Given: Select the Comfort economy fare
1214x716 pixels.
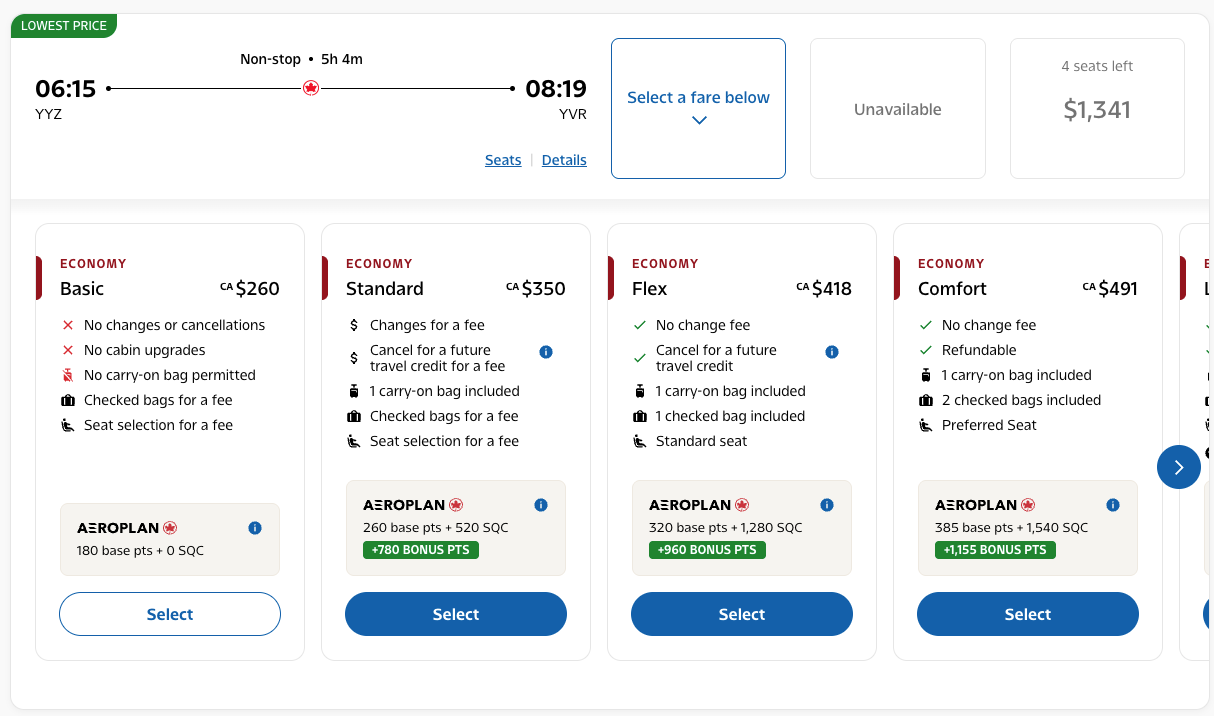Looking at the screenshot, I should pos(1028,614).
